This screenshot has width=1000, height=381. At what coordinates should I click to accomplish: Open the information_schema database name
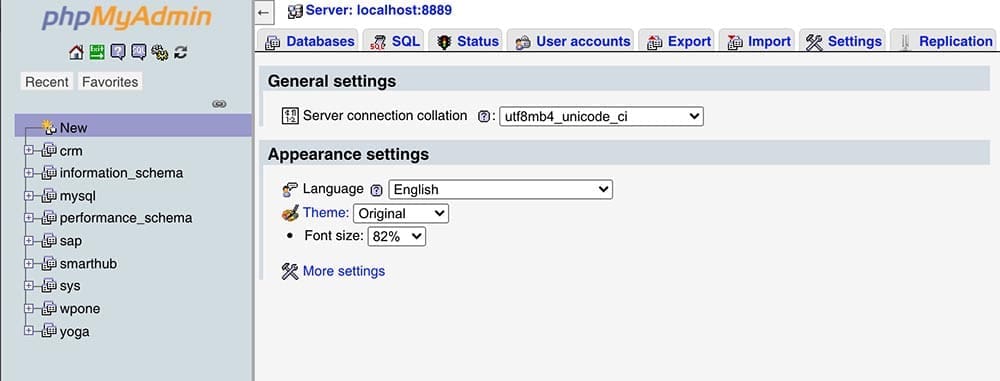tap(121, 173)
